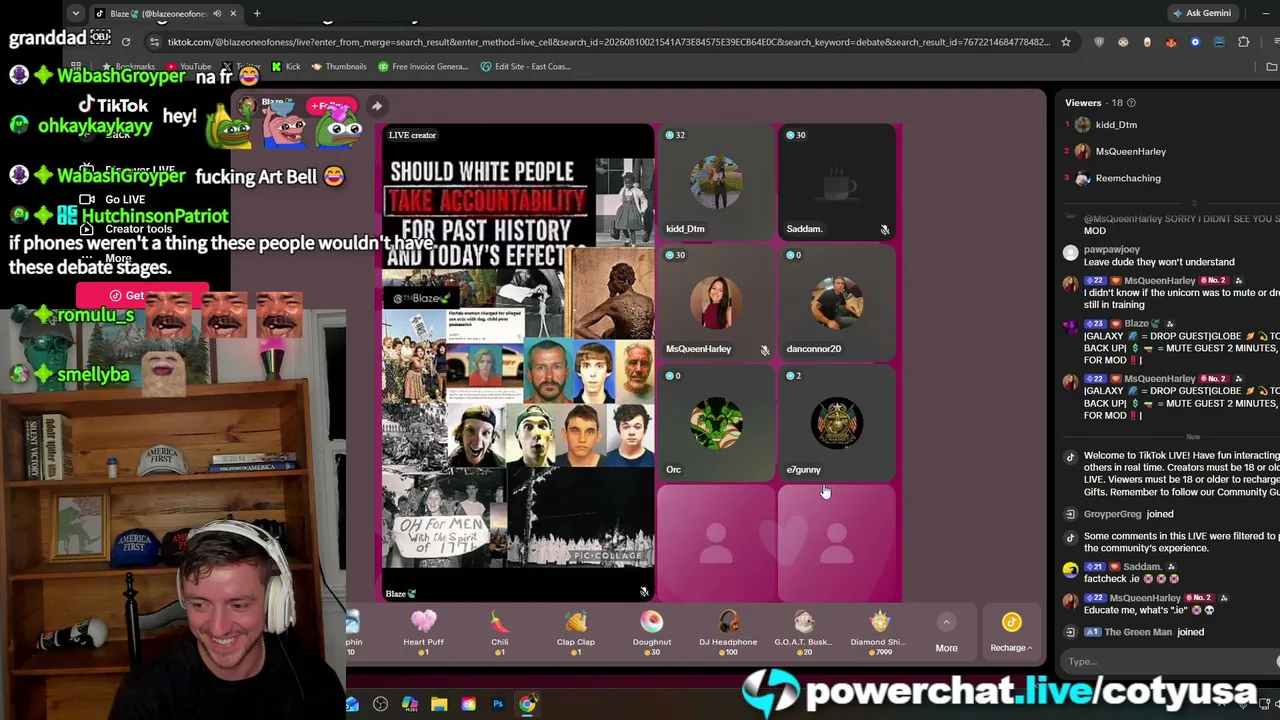Open Ask Gemini in Chrome
This screenshot has height=720, width=1280.
click(x=1201, y=13)
